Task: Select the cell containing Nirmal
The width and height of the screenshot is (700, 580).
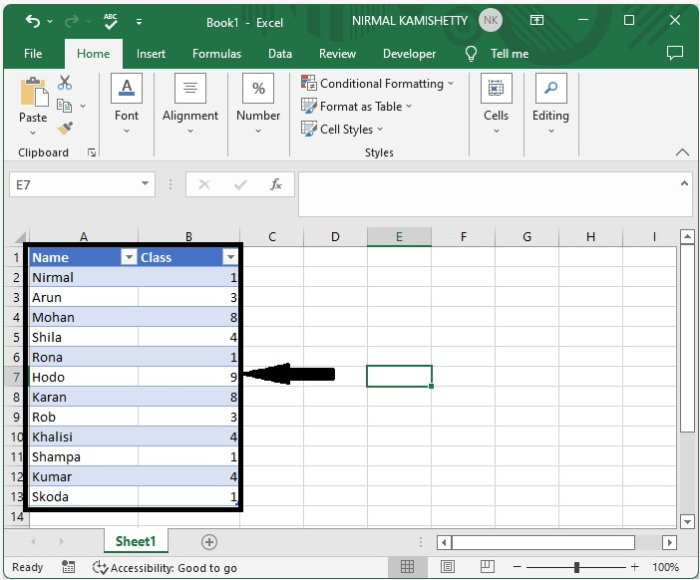Action: (83, 277)
